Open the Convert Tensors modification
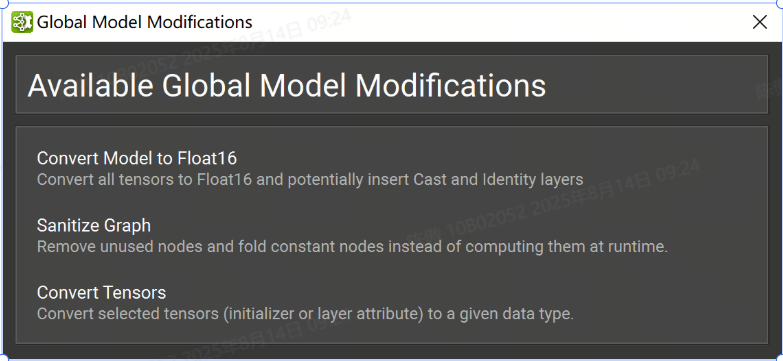 tap(101, 293)
